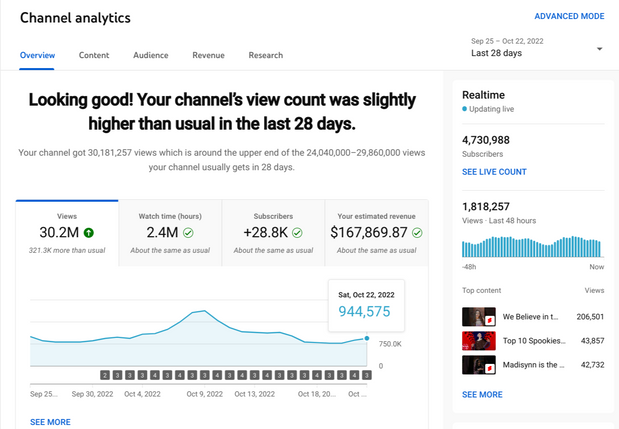The height and width of the screenshot is (429, 619).
Task: Click the green checkmark next to +28.8K subscribers
Action: 297,233
